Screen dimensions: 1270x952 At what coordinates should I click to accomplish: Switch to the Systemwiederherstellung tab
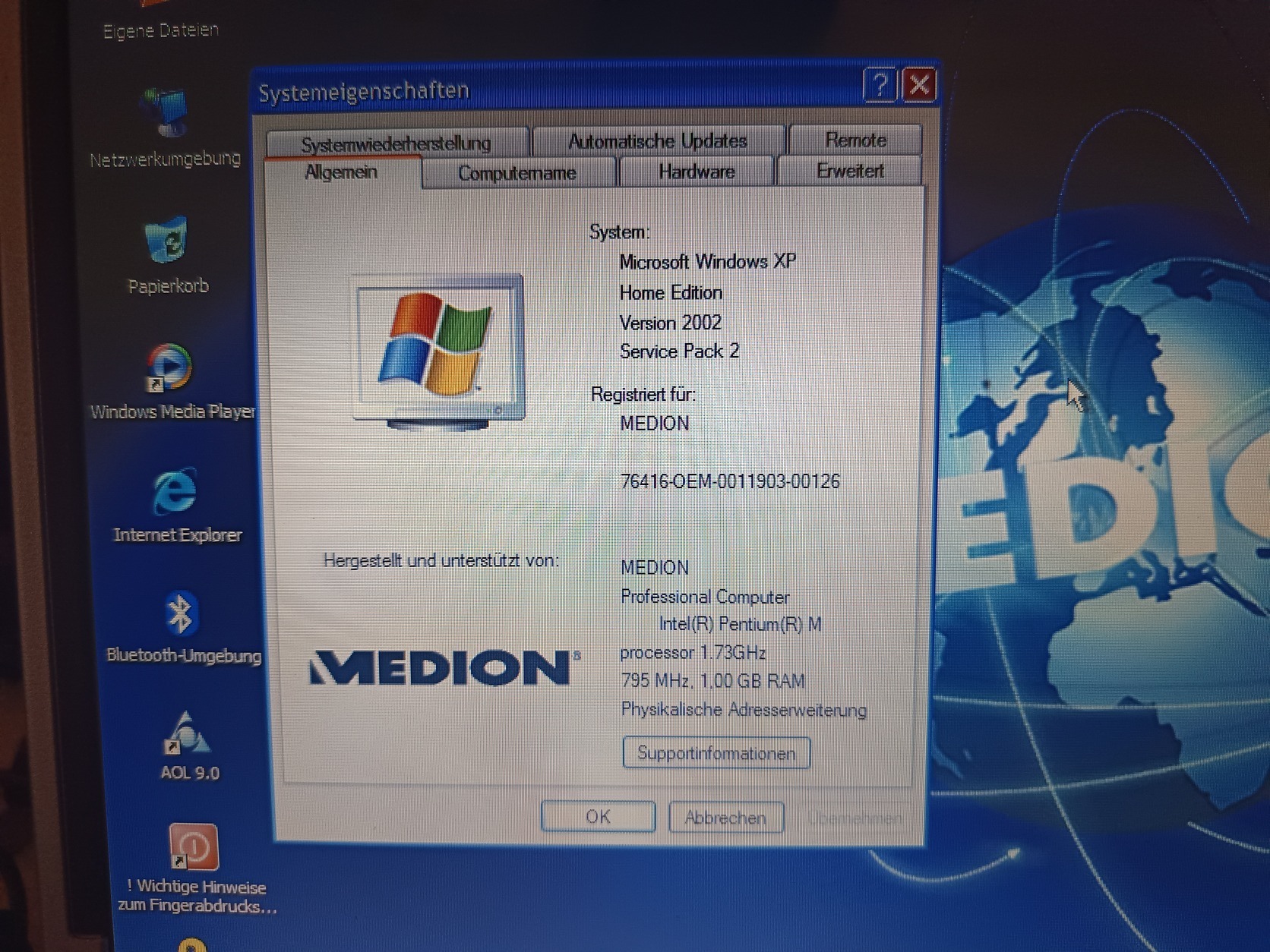point(396,143)
